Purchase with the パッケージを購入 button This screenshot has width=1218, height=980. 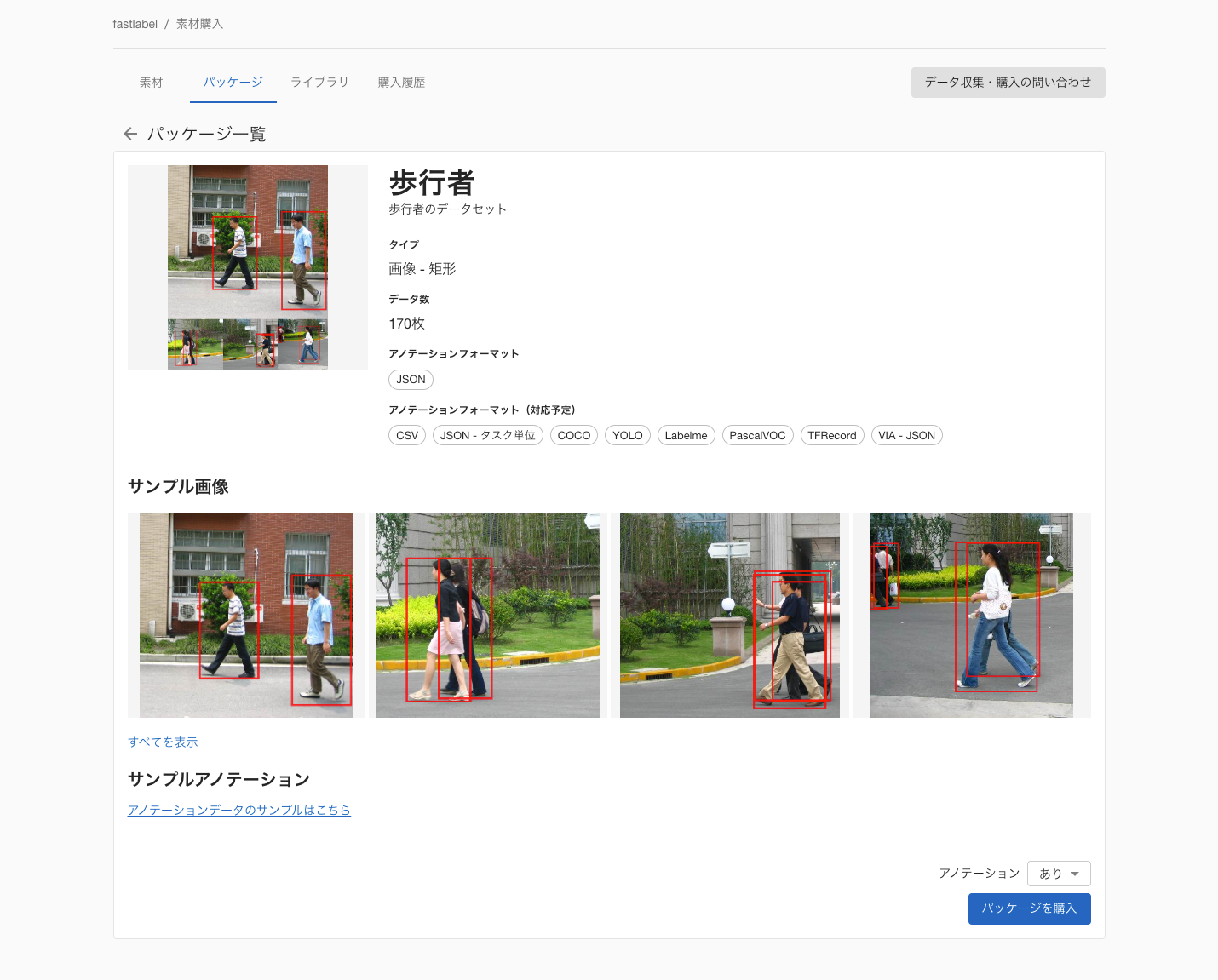[1029, 908]
